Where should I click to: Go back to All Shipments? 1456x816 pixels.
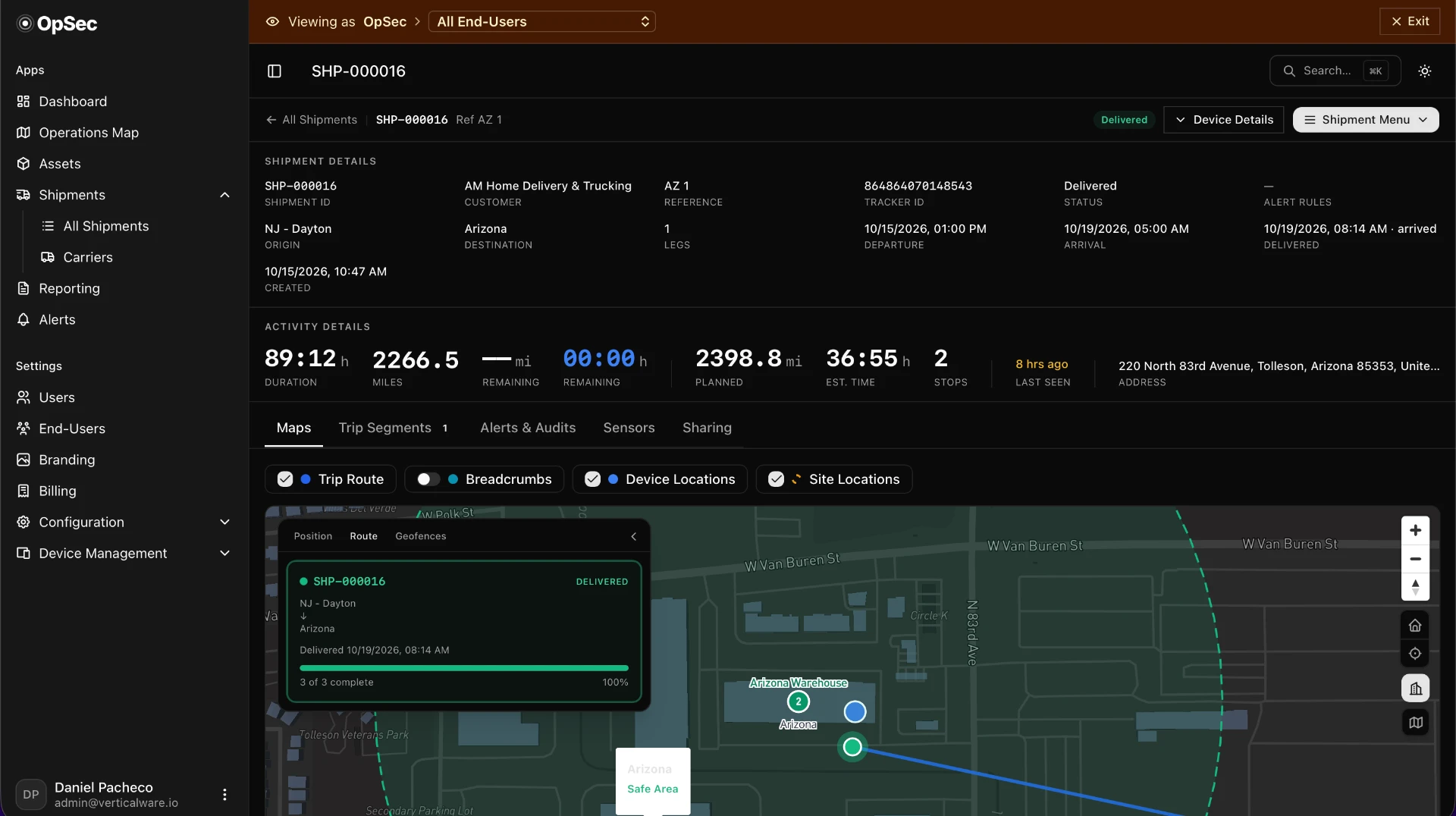click(312, 120)
